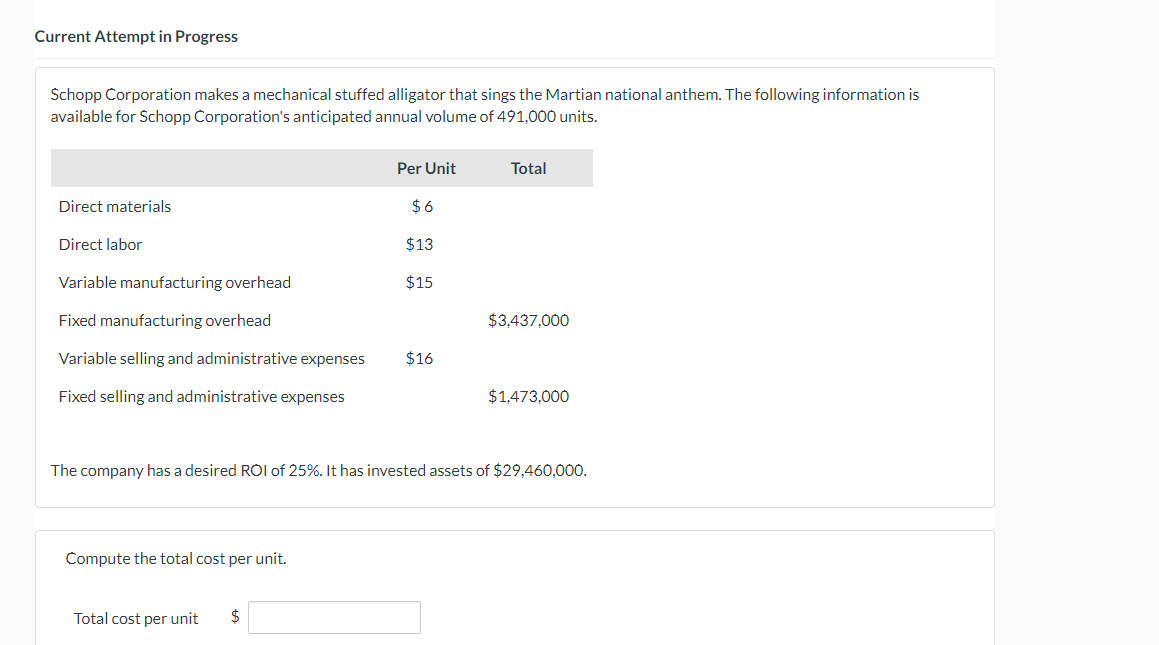Click the Schopp Corporation problem description paragraph
Screen dimensions: 1159x645
[x=485, y=105]
